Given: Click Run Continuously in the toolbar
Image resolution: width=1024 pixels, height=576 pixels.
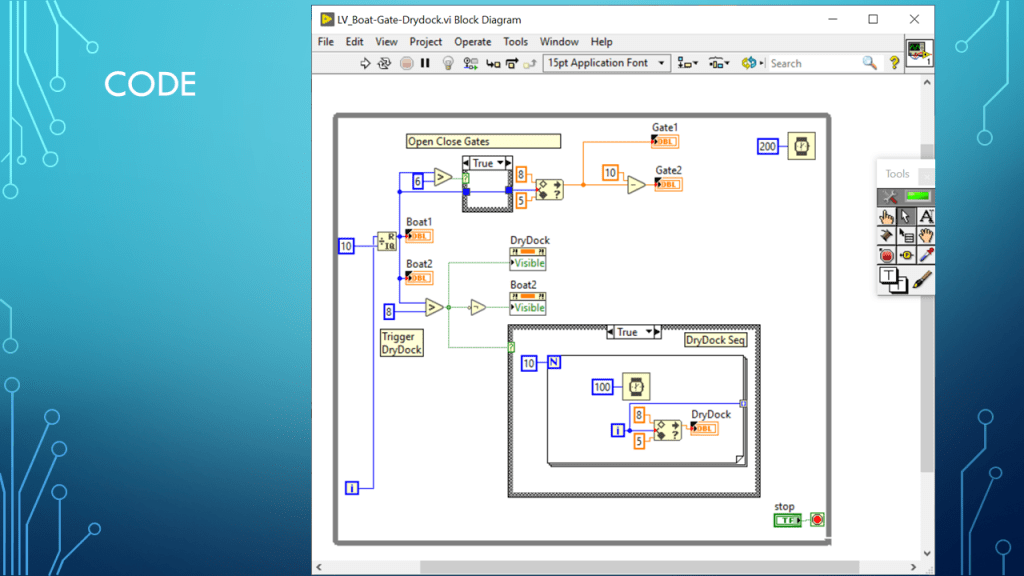Looking at the screenshot, I should pos(384,63).
